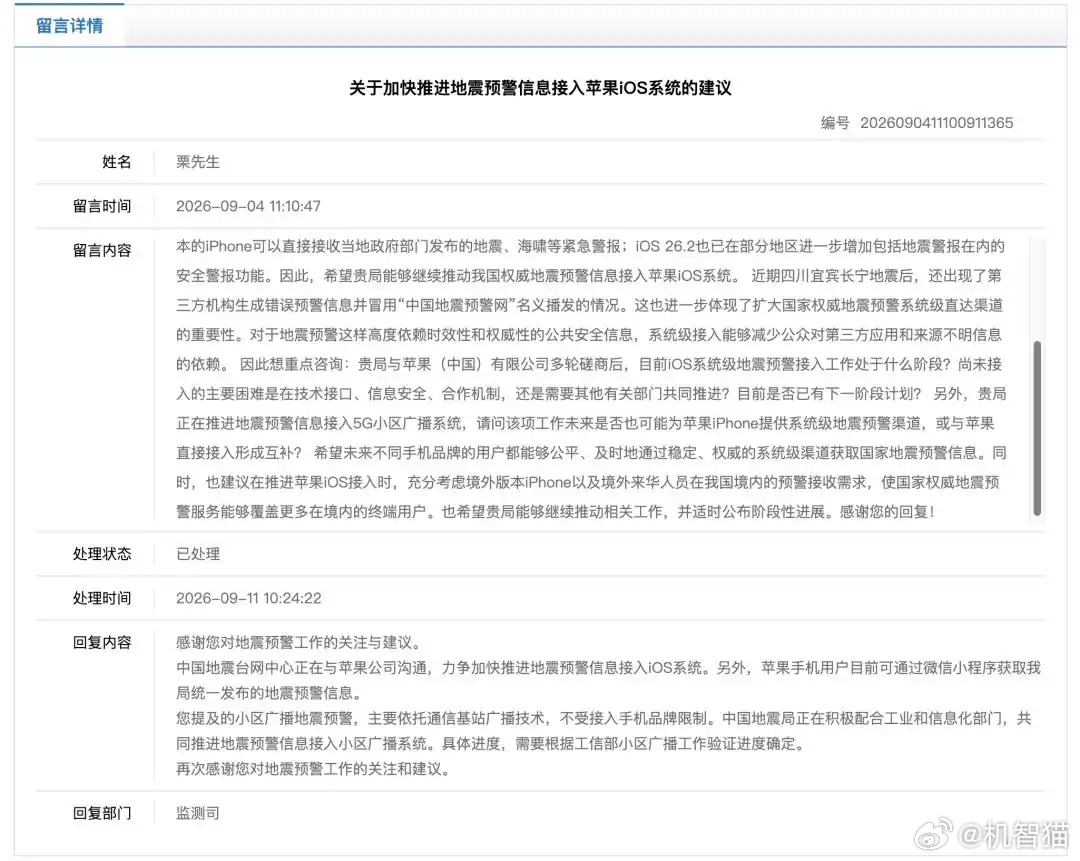This screenshot has height=861, width=1080.
Task: Select timestamp 2026-09-11 10:24:22
Action: (x=249, y=598)
